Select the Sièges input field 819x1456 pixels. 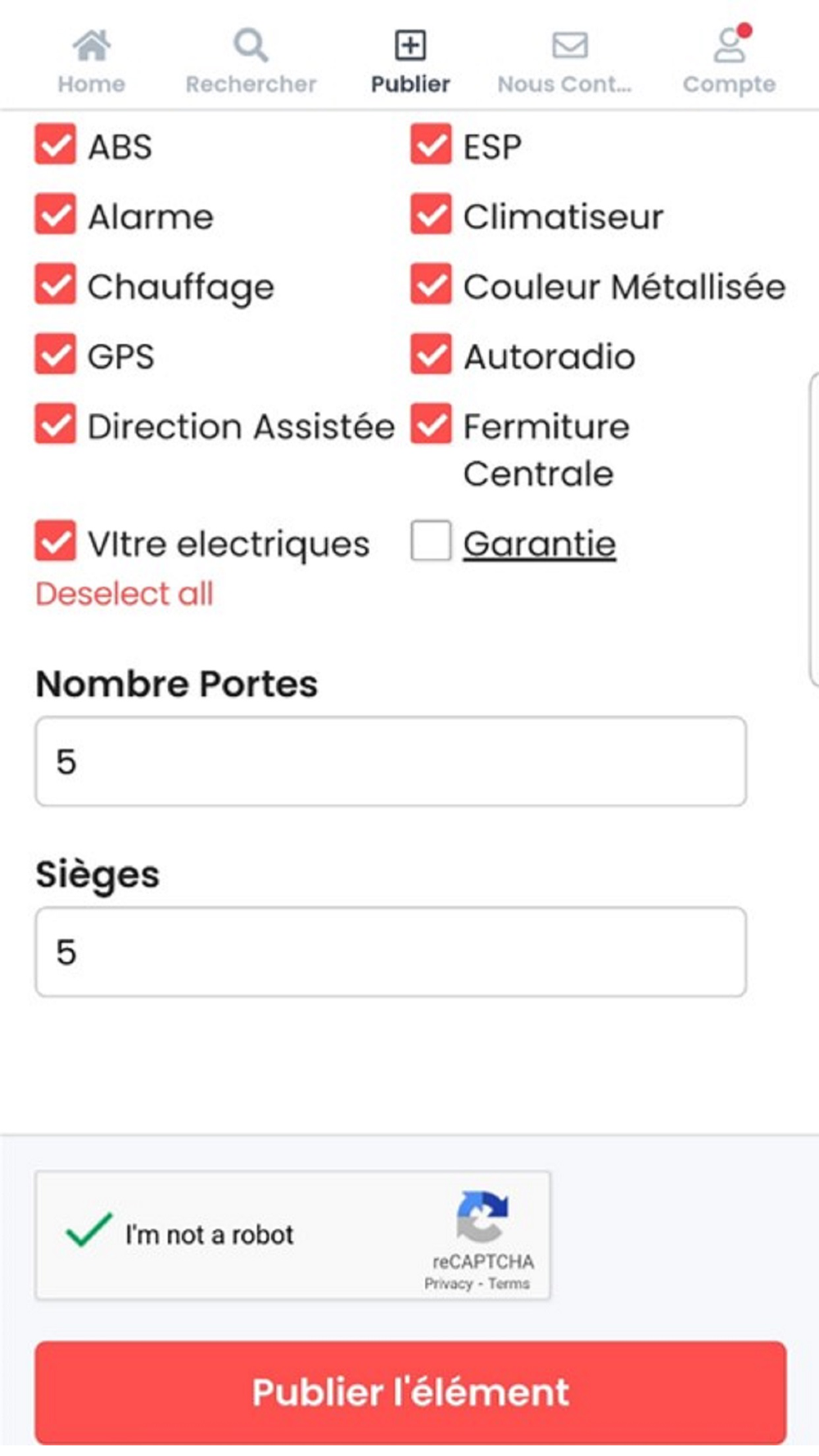(391, 952)
